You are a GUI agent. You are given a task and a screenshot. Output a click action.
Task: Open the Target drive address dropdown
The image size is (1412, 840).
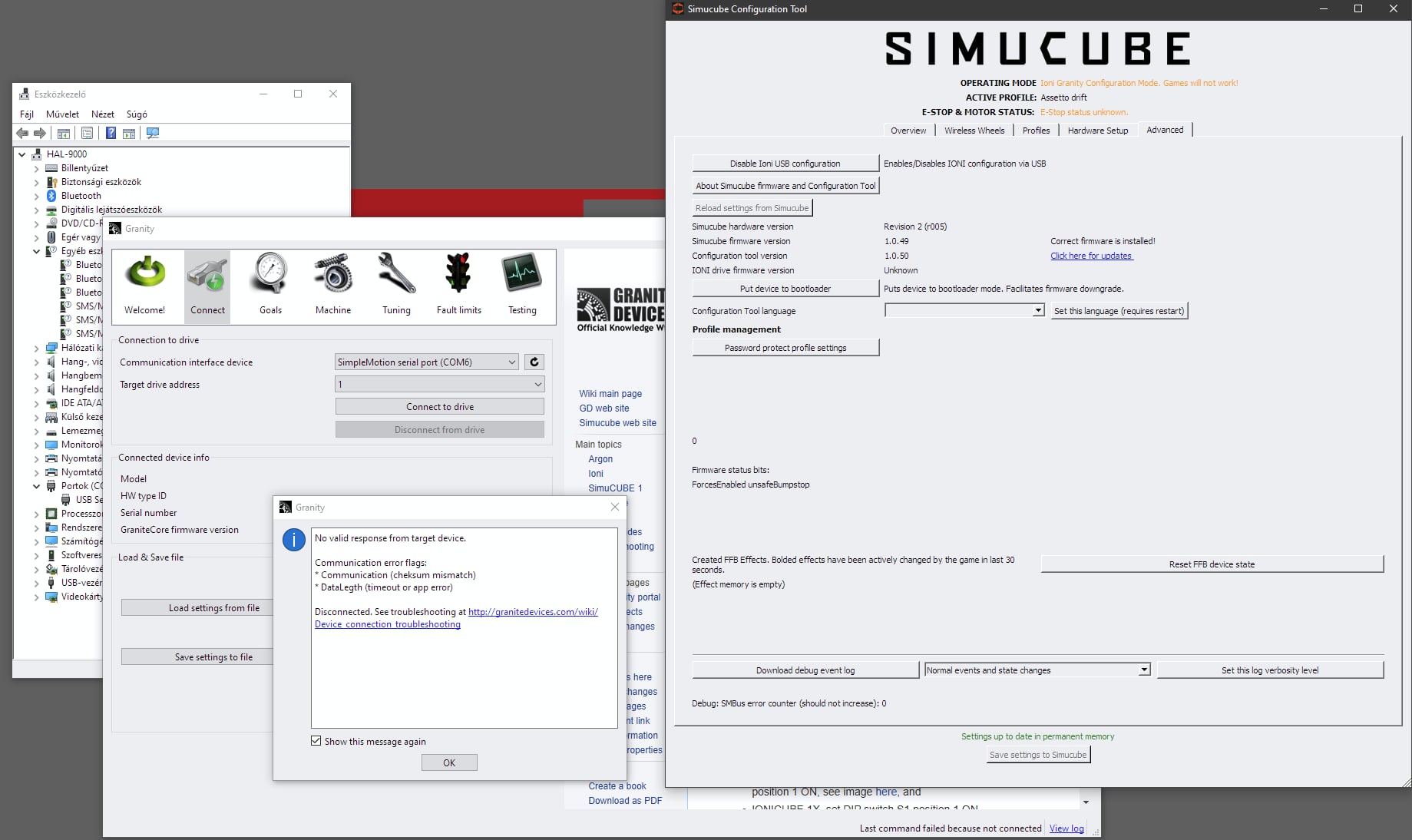coord(439,384)
